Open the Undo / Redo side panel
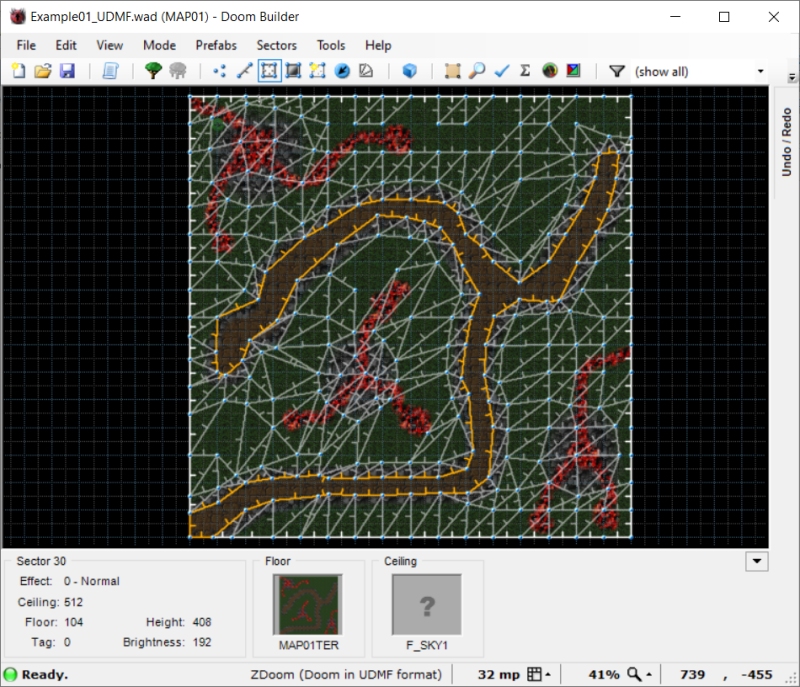Screen dimensions: 800x687 (x=786, y=142)
